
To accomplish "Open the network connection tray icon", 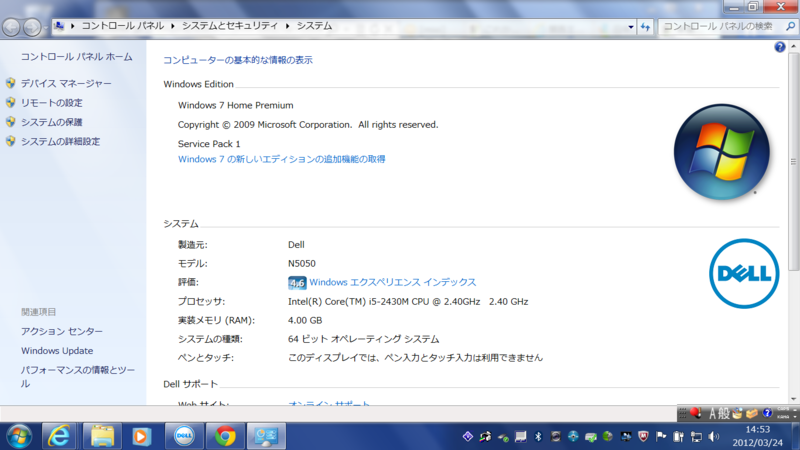I will coord(696,437).
